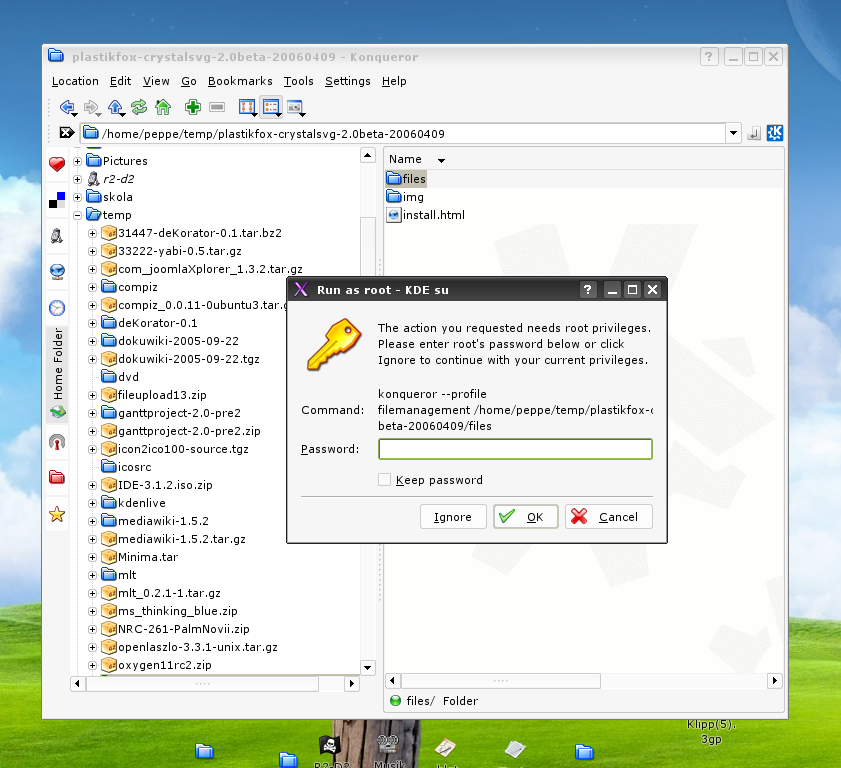Go forward with the Forward arrow icon
Screen dimensions: 841x768
91,107
